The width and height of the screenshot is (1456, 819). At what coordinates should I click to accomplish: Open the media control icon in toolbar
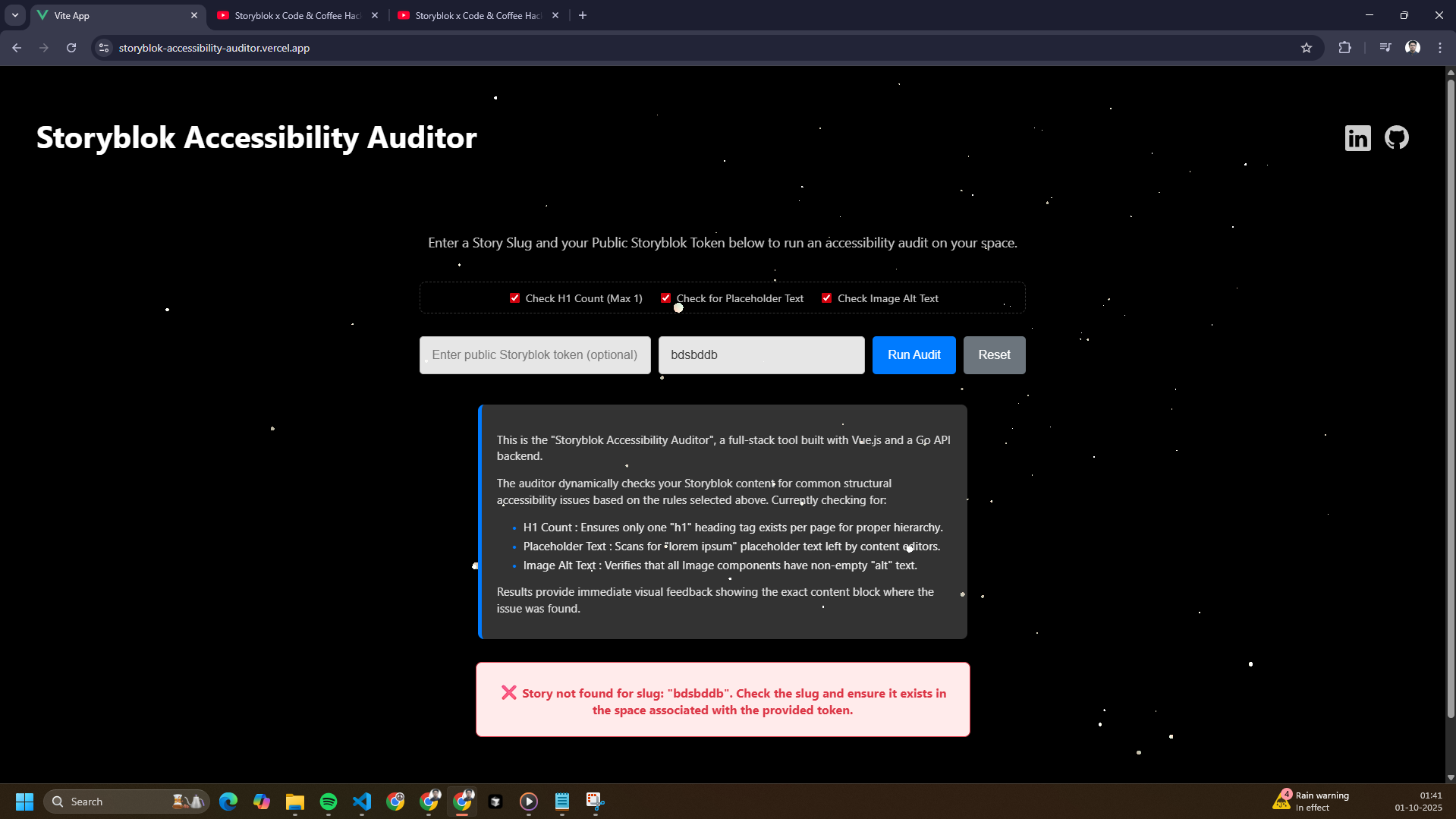point(1385,48)
